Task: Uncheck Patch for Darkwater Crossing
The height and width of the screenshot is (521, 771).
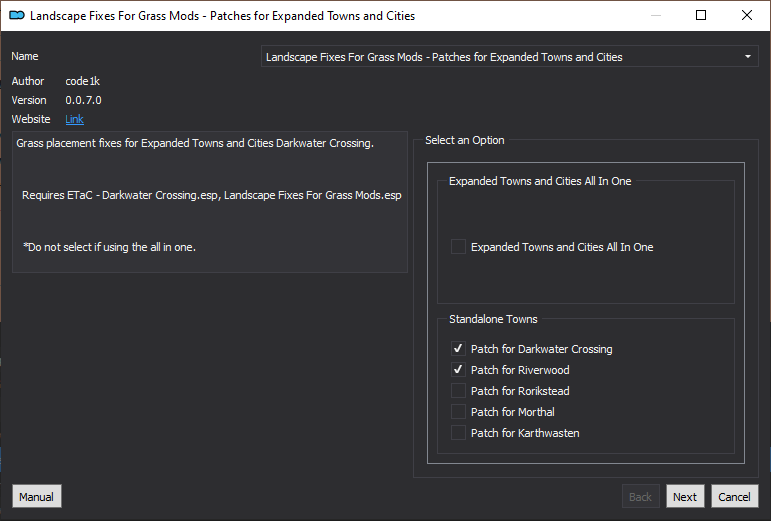Action: pyautogui.click(x=458, y=348)
